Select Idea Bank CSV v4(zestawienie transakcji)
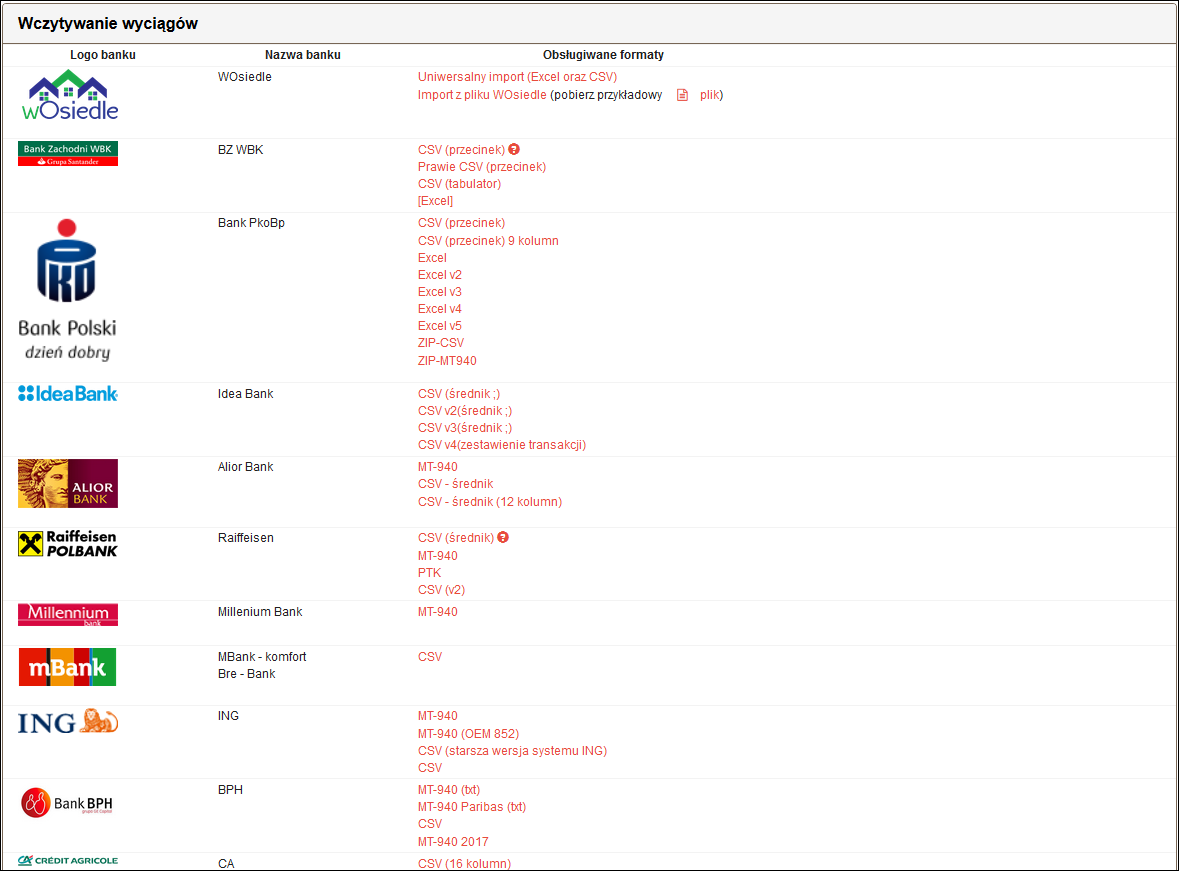Screen dimensions: 1179x871 pos(502,445)
